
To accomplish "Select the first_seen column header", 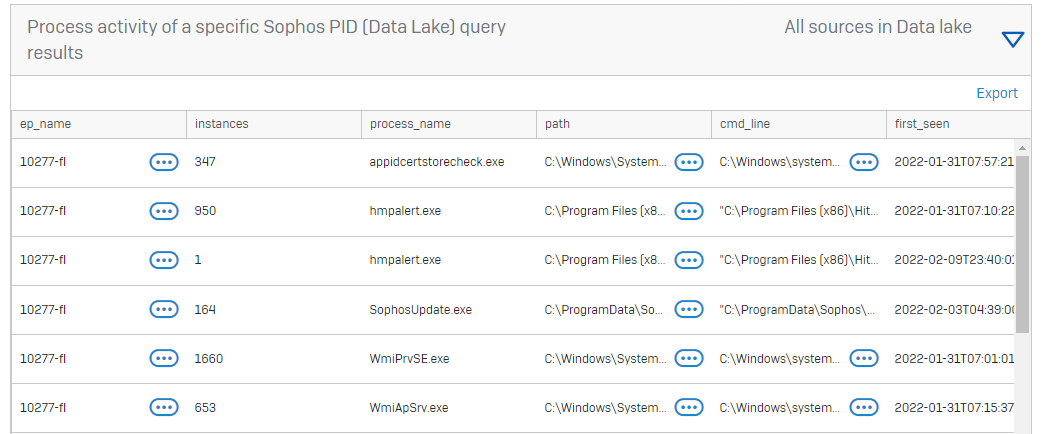I will coord(922,124).
